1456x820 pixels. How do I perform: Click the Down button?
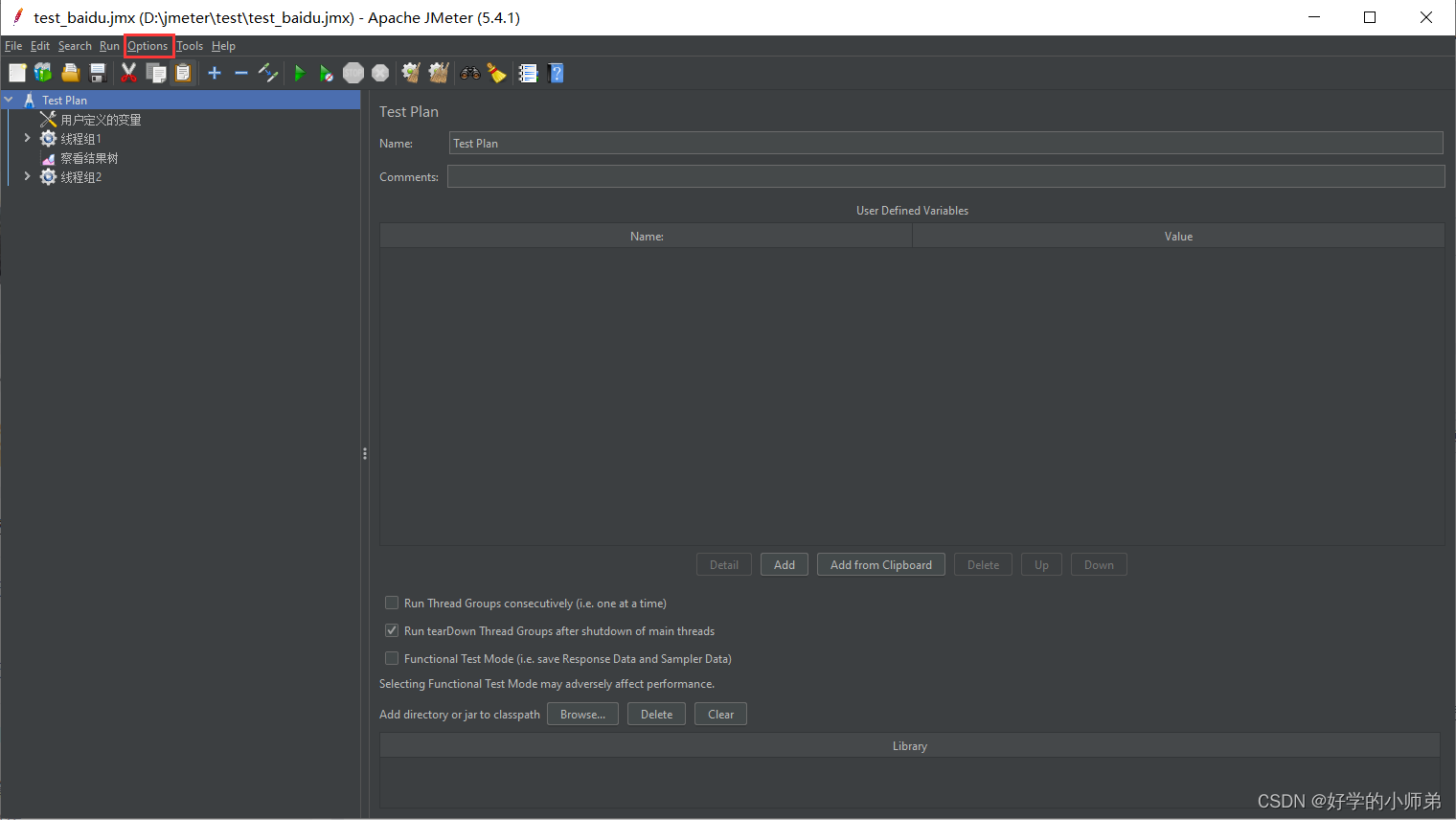click(1099, 564)
